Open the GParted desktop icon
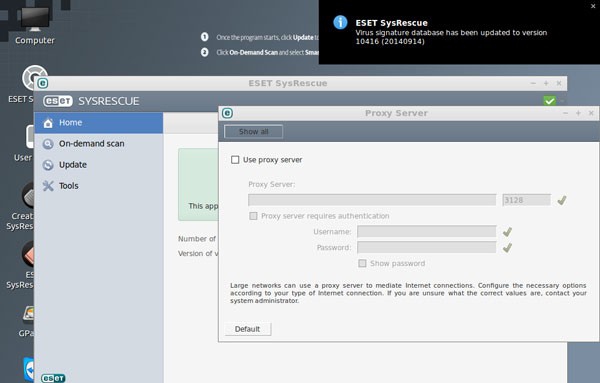This screenshot has height=383, width=600. (26, 321)
